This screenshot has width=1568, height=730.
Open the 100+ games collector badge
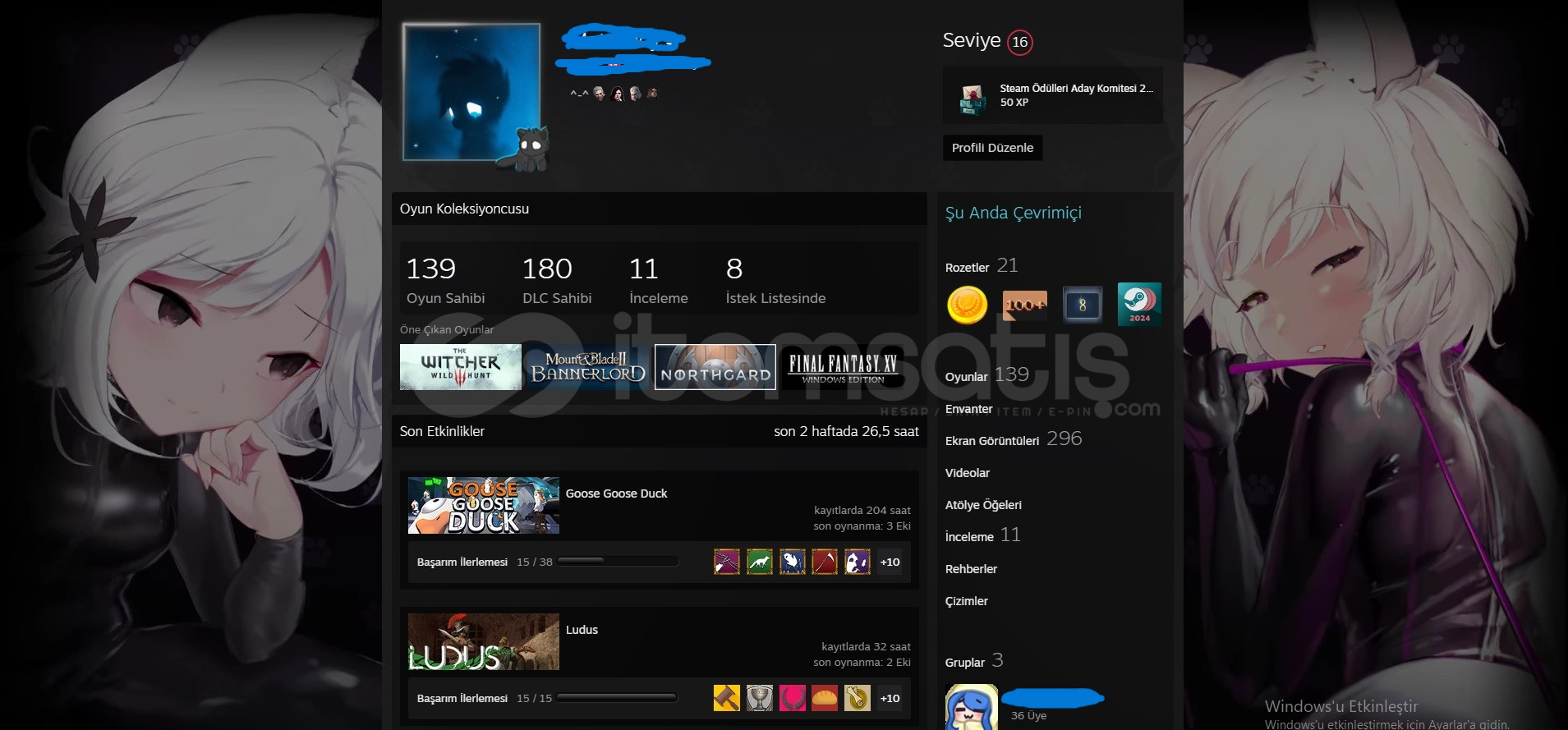pos(1024,305)
